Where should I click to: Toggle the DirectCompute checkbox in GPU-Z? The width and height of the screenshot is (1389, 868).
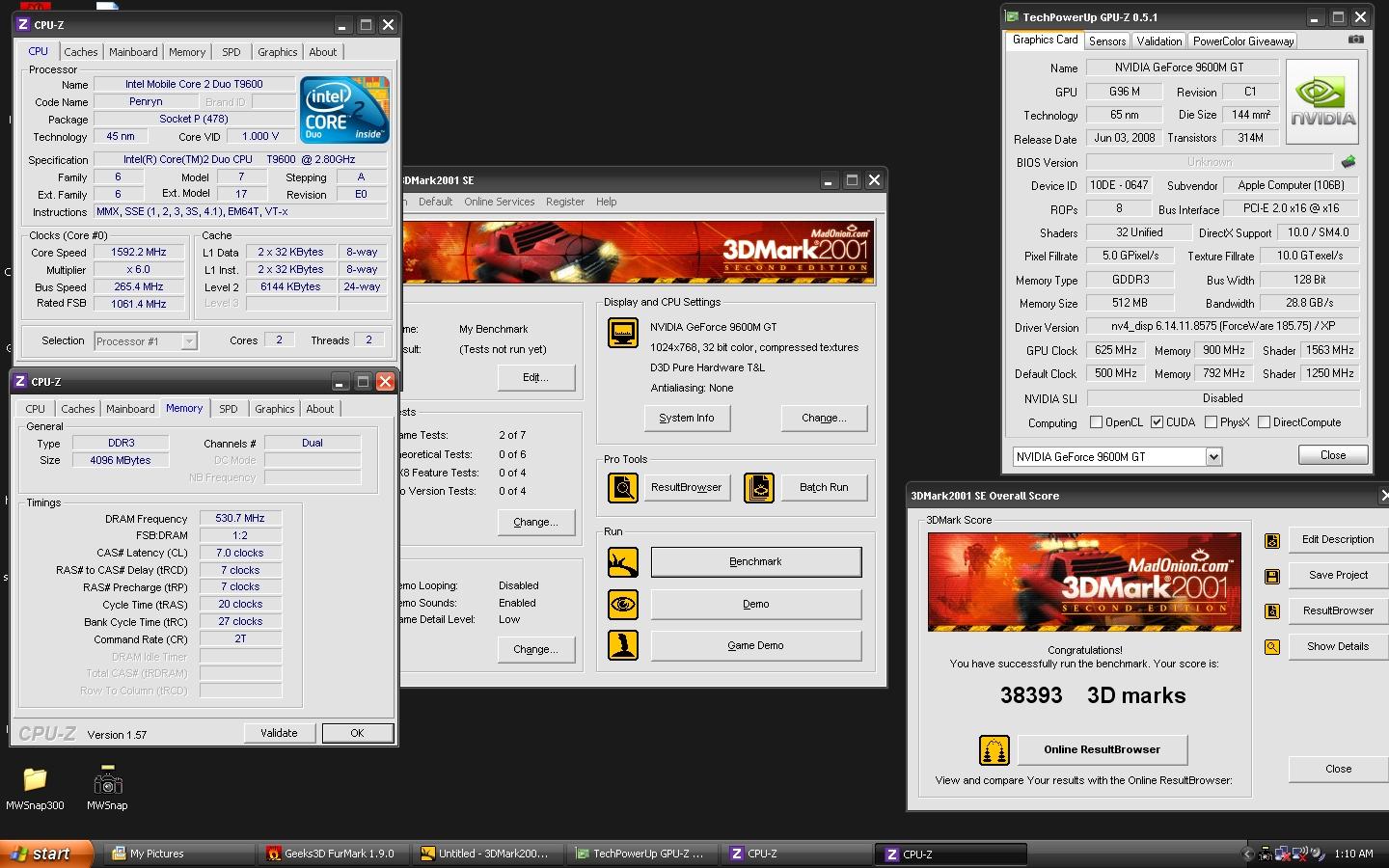1264,422
